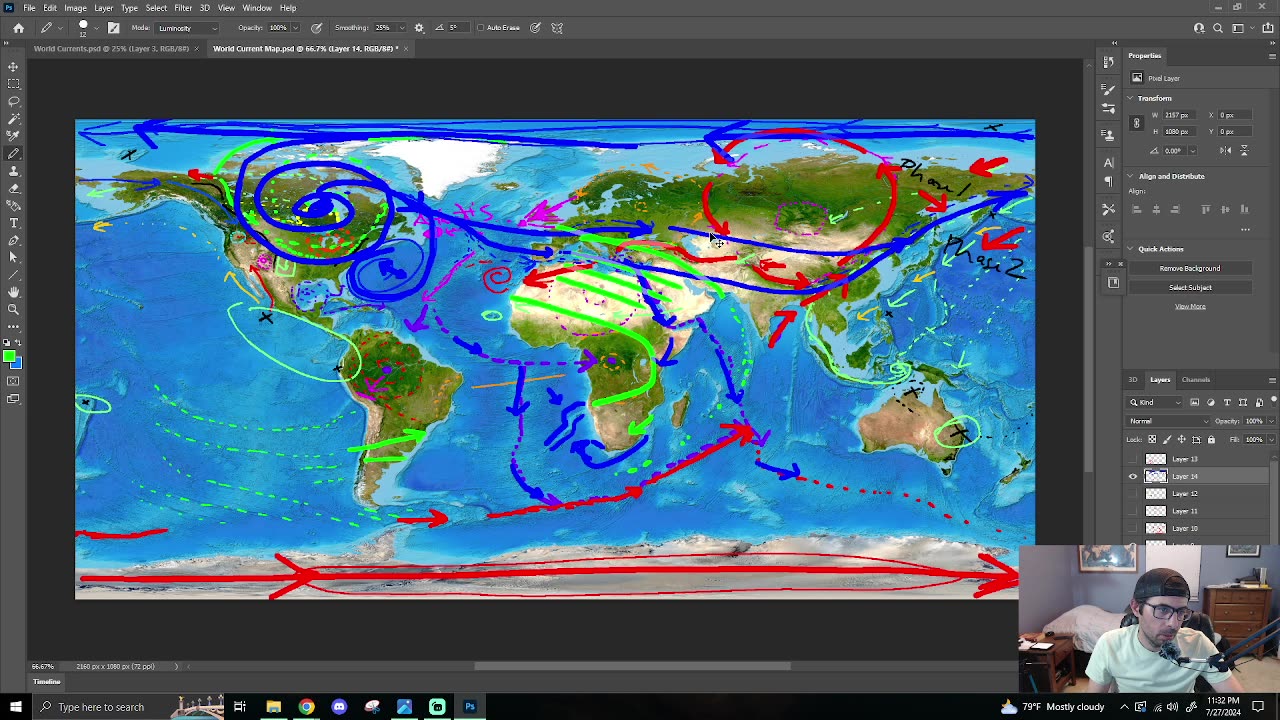Select the Rectangular Marquee tool
Image resolution: width=1280 pixels, height=720 pixels.
tap(13, 84)
